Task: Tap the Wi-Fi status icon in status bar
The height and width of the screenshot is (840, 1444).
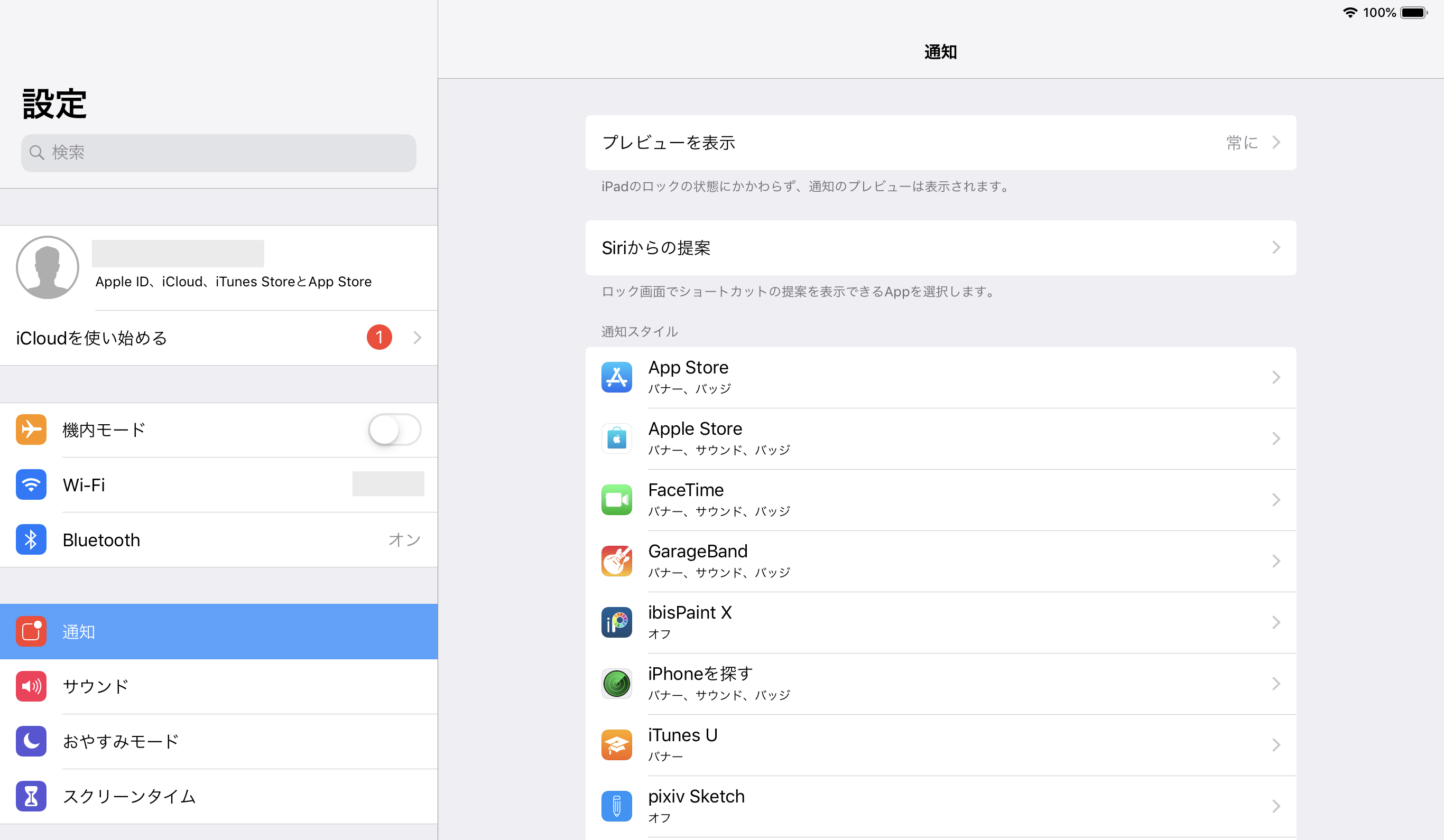Action: pyautogui.click(x=1350, y=13)
